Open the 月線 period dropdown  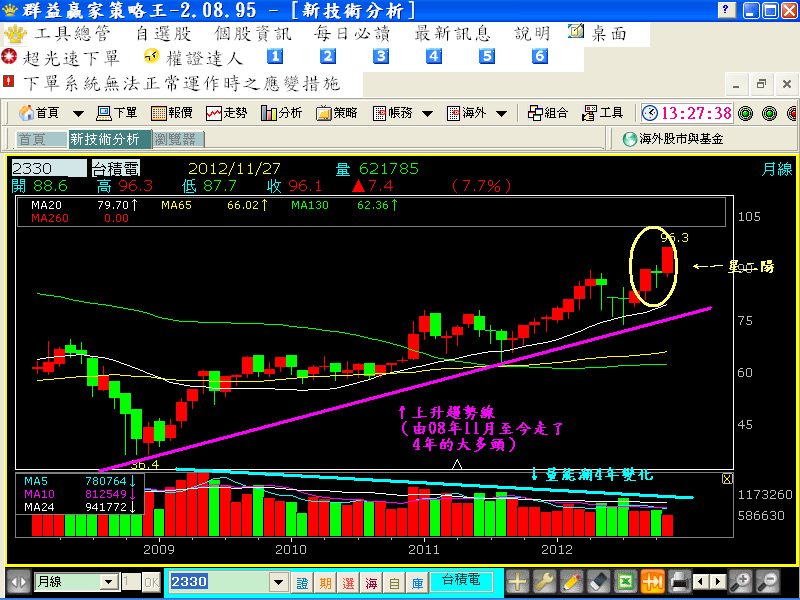109,582
